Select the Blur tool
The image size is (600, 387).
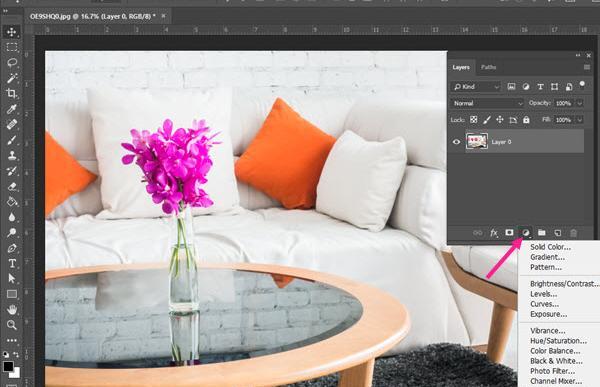coord(11,217)
